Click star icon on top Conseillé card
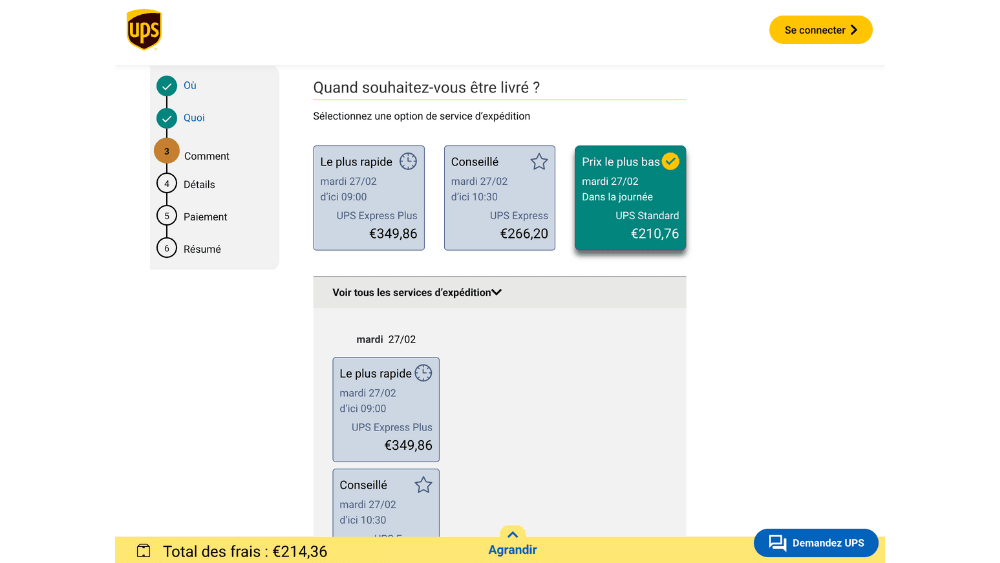The image size is (1000, 563). tap(539, 161)
